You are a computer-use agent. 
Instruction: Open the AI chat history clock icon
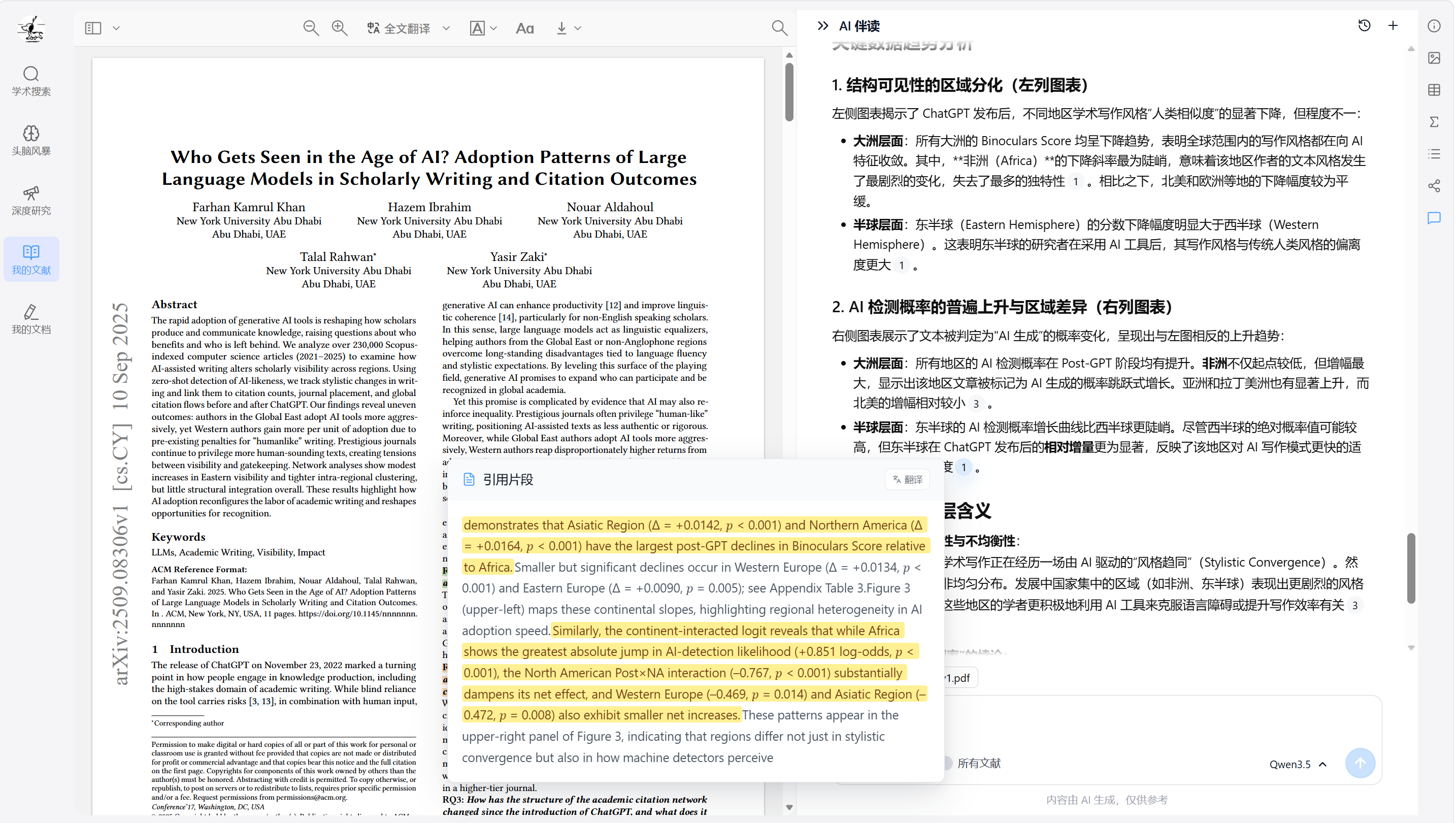coord(1364,26)
